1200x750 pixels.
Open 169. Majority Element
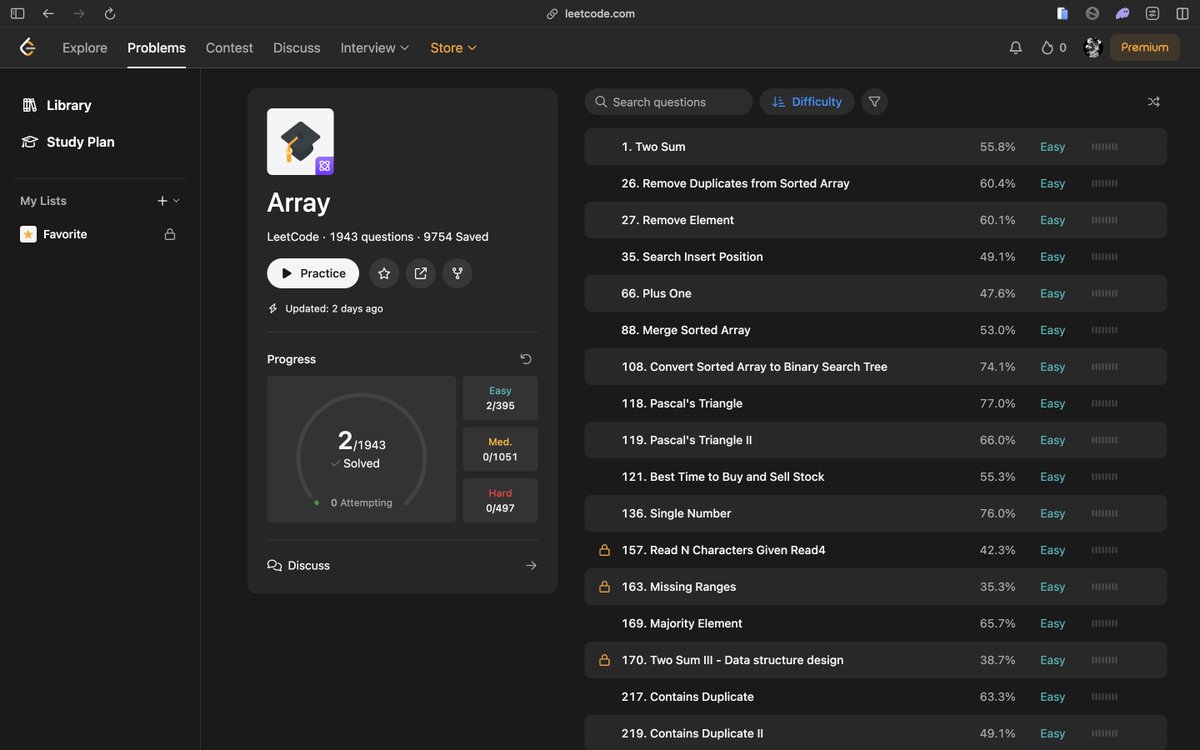tap(682, 624)
